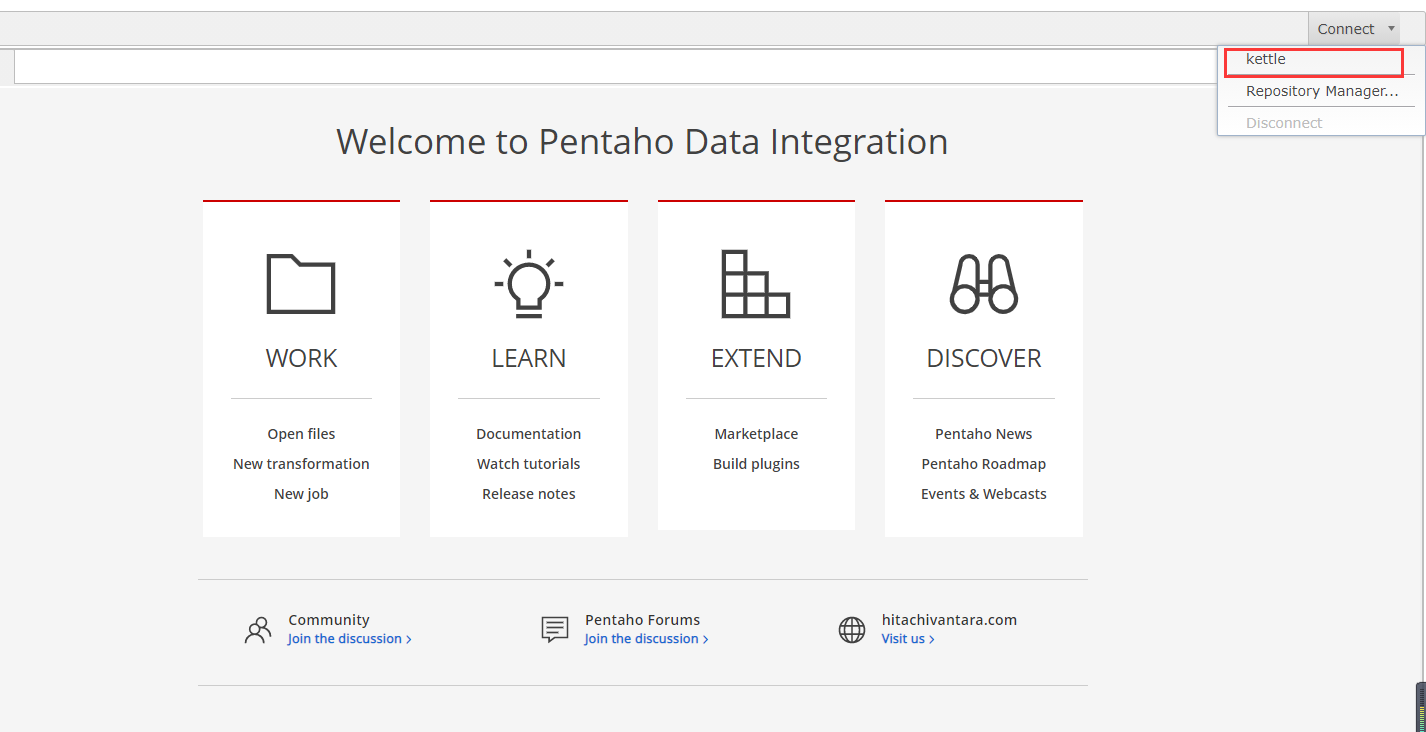Click the empty address bar field
This screenshot has width=1426, height=732.
616,66
